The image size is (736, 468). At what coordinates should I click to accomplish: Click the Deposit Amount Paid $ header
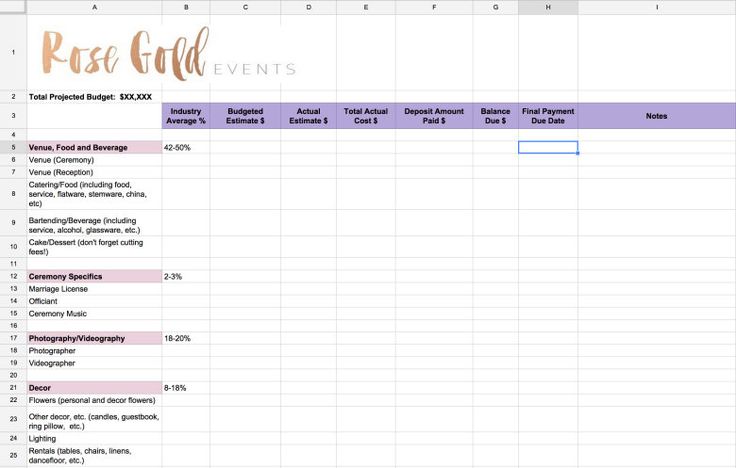434,116
